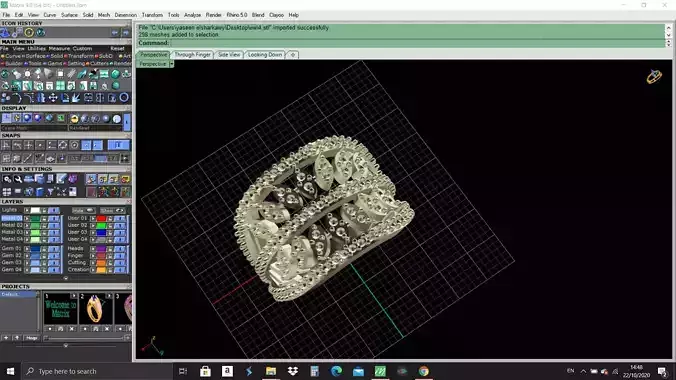Collapse the Layers panel with bottom chevron
676x380 pixels.
(x=66, y=278)
